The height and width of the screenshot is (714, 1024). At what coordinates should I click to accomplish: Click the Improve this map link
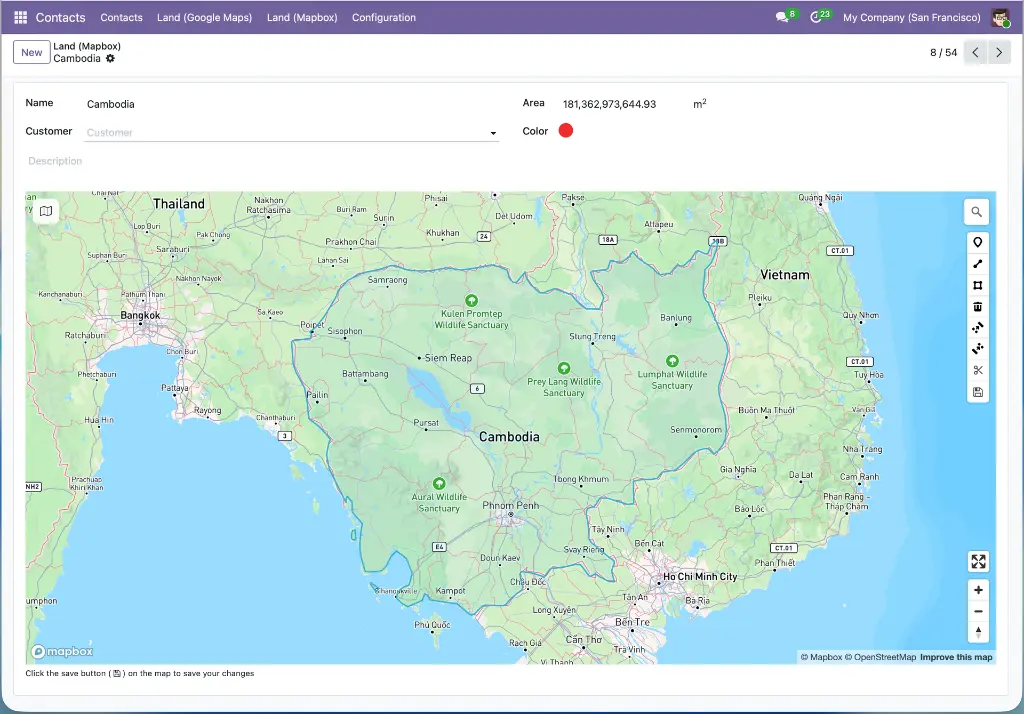pyautogui.click(x=956, y=657)
